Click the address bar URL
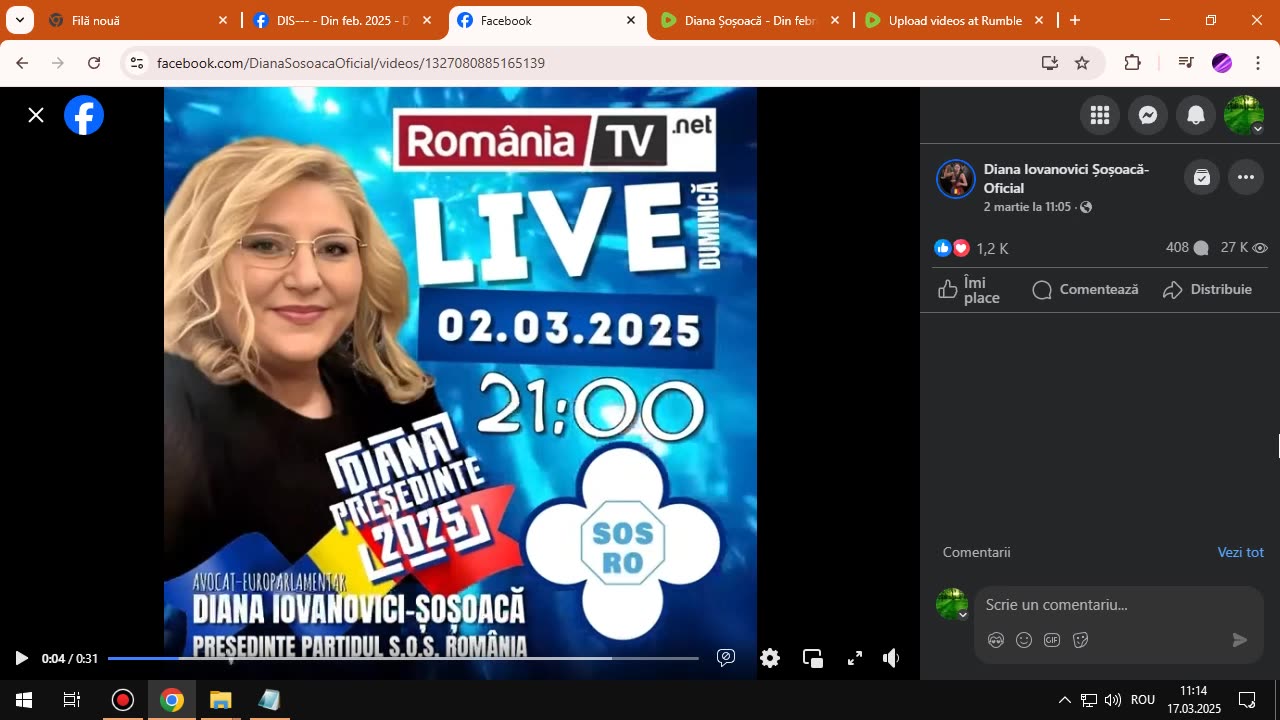 351,63
